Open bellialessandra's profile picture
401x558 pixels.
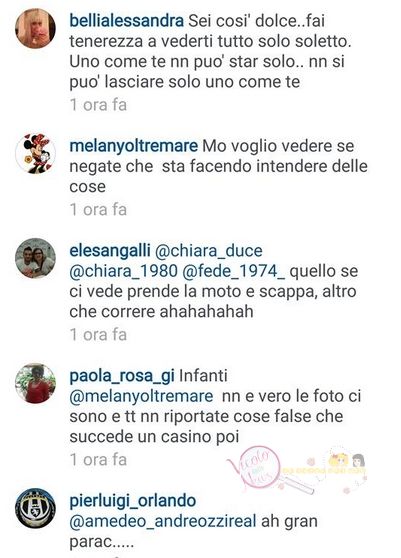point(35,28)
